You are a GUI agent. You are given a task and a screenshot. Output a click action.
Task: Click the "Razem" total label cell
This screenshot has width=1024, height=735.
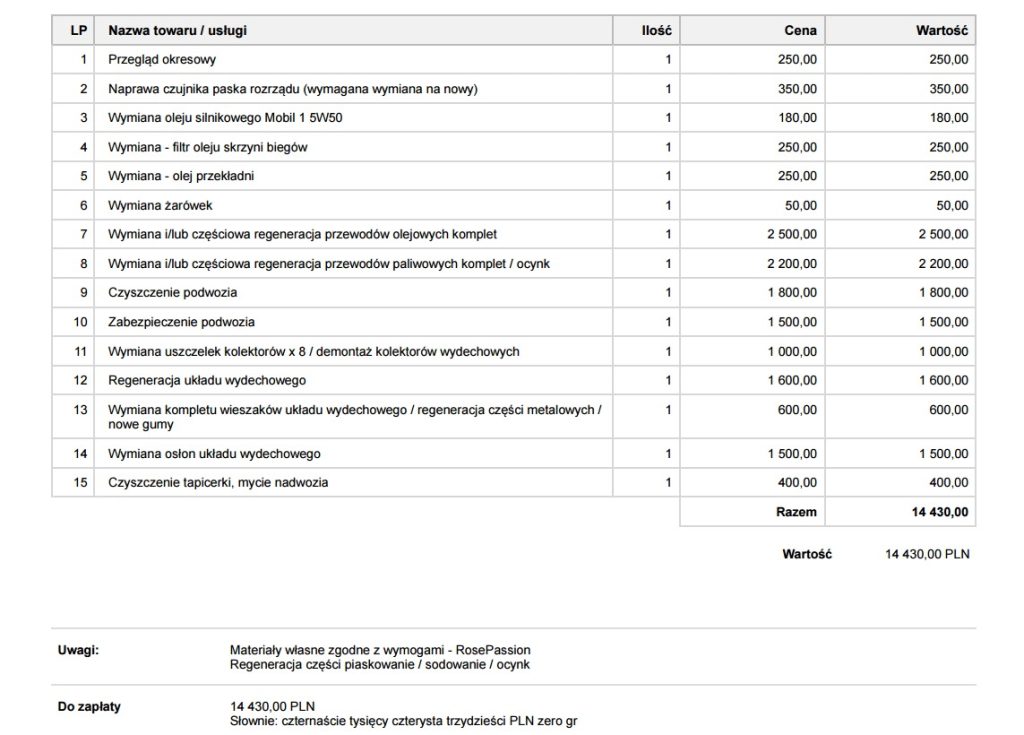click(x=796, y=512)
